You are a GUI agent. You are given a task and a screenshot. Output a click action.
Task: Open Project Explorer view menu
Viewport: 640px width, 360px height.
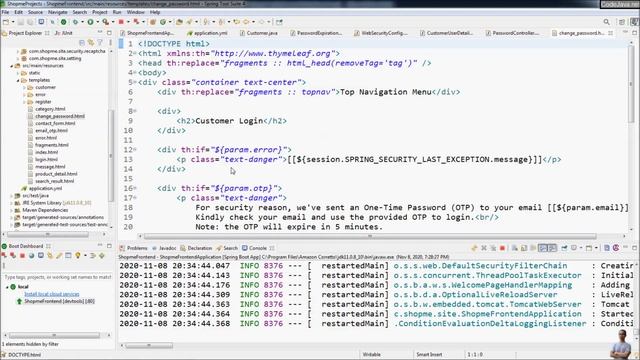click(110, 42)
